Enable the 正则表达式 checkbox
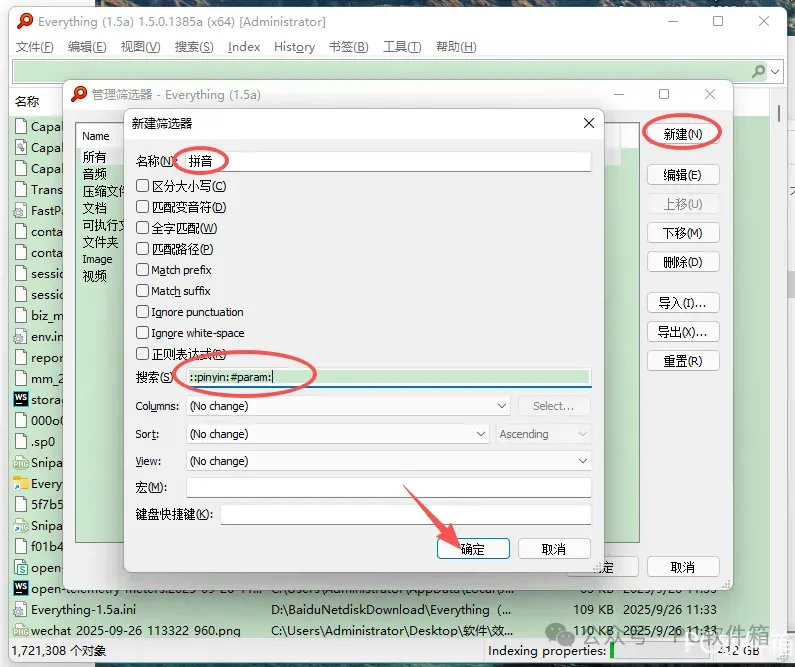 click(x=142, y=354)
